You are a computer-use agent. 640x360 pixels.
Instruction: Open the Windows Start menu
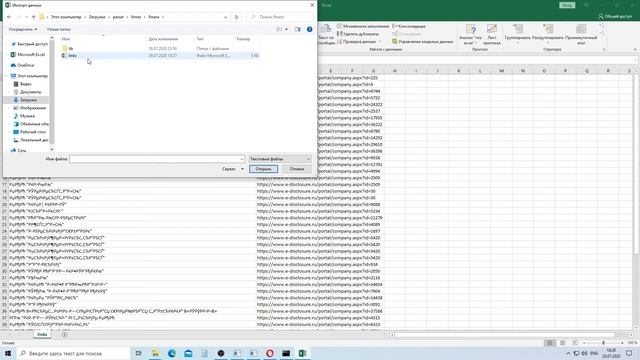[8, 353]
